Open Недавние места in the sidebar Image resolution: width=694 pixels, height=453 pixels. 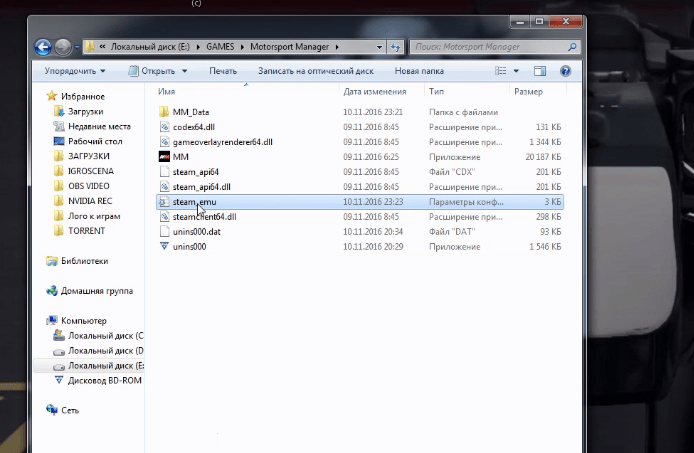(99, 127)
